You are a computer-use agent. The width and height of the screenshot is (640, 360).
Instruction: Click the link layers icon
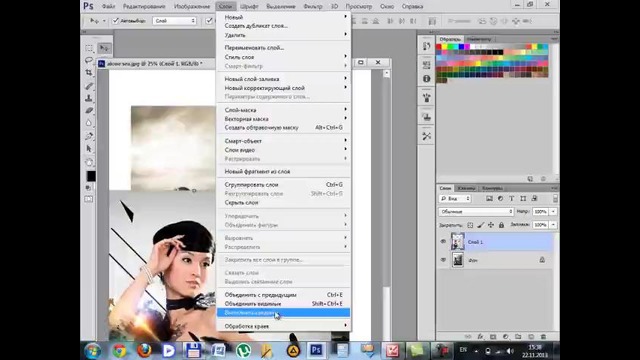coord(468,337)
